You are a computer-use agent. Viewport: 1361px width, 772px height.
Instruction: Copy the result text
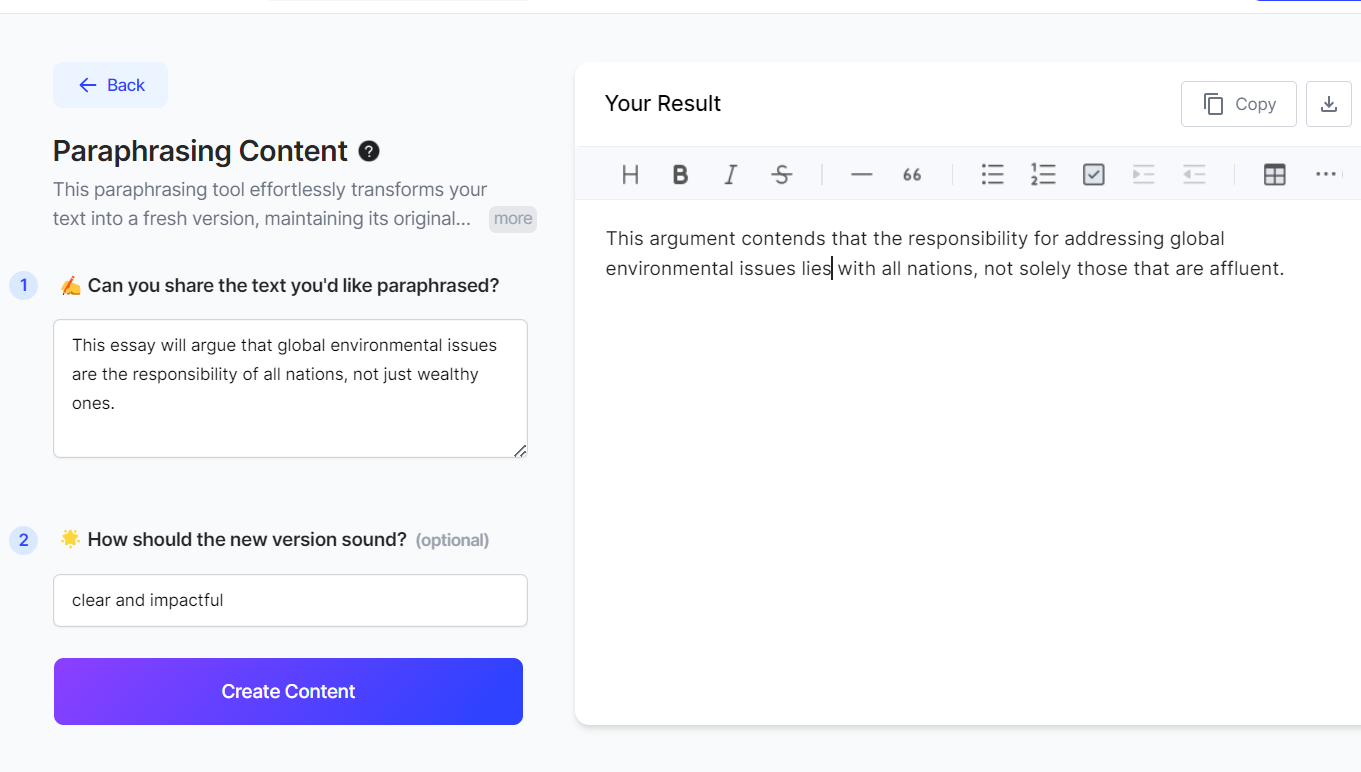1238,104
